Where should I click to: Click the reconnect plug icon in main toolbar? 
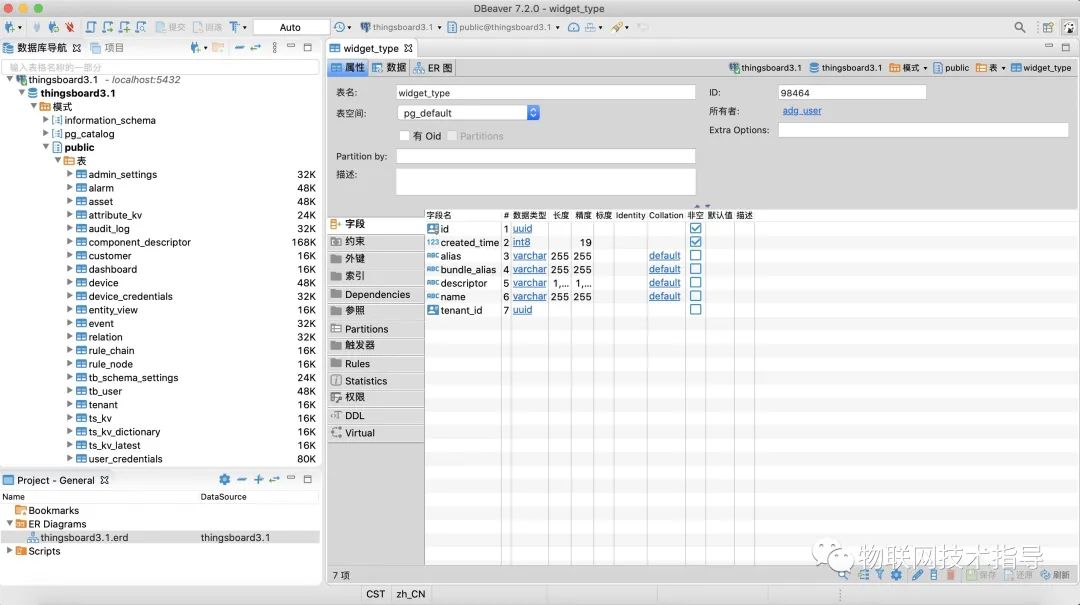[x=53, y=28]
